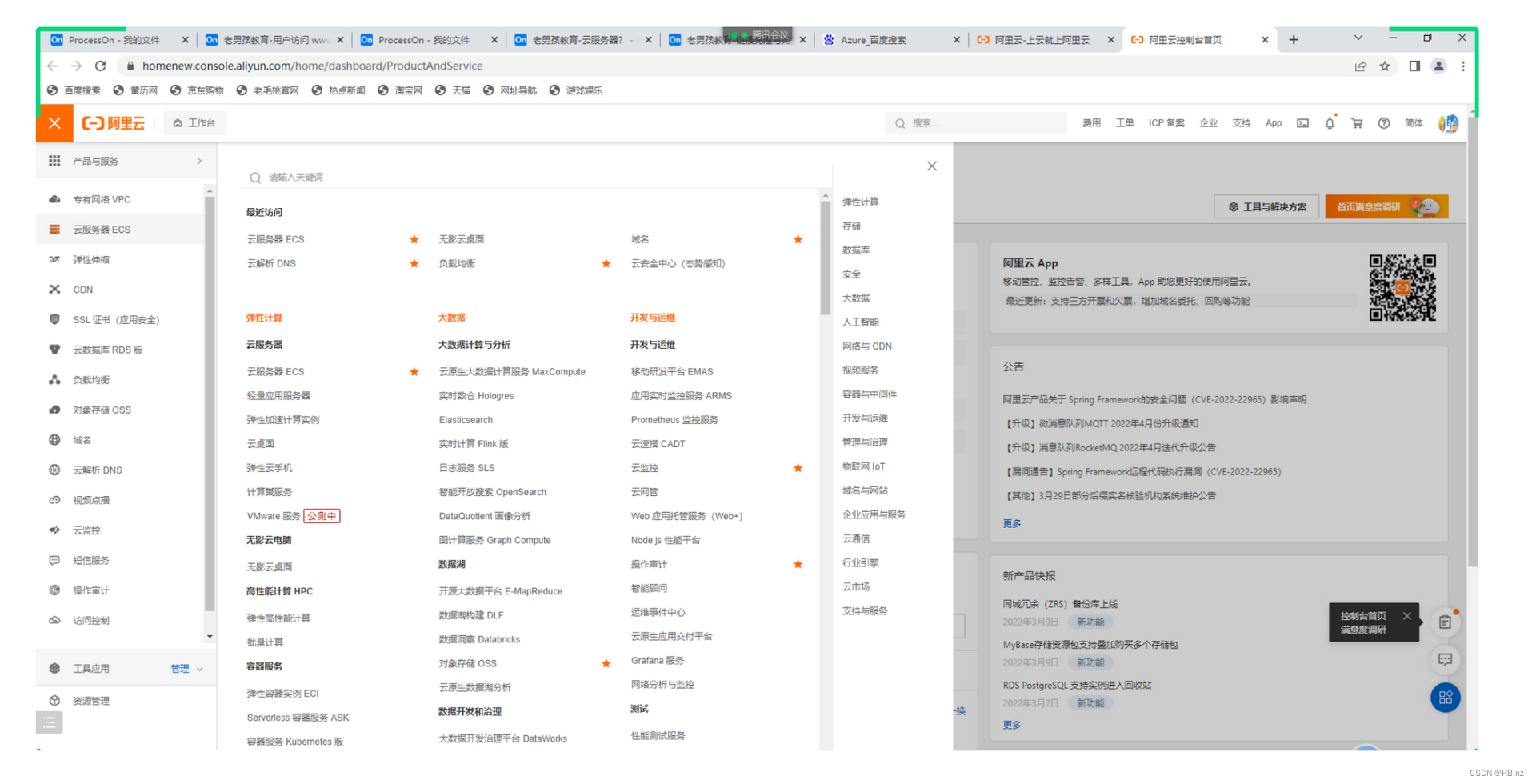The height and width of the screenshot is (784, 1536).
Task: Open the 费用 menu
Action: [x=1091, y=123]
